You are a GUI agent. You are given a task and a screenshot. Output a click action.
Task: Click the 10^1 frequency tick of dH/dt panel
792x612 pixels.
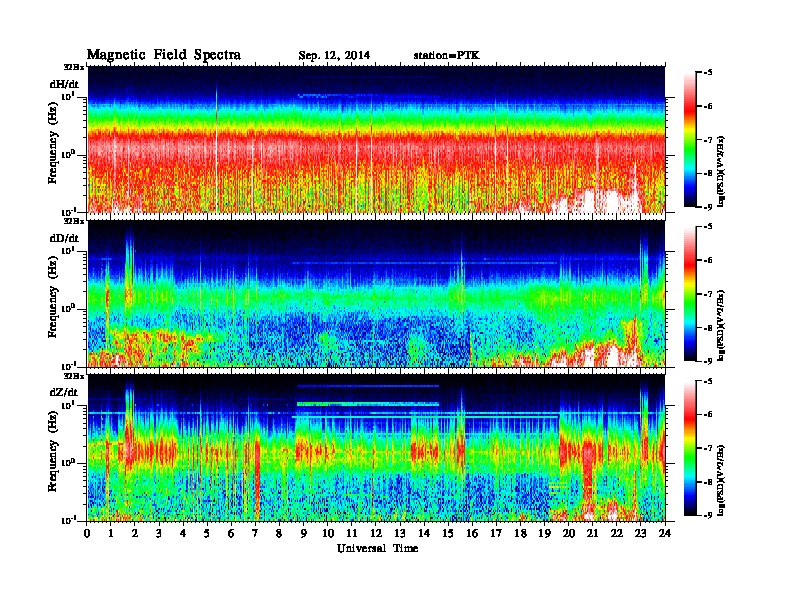68,96
